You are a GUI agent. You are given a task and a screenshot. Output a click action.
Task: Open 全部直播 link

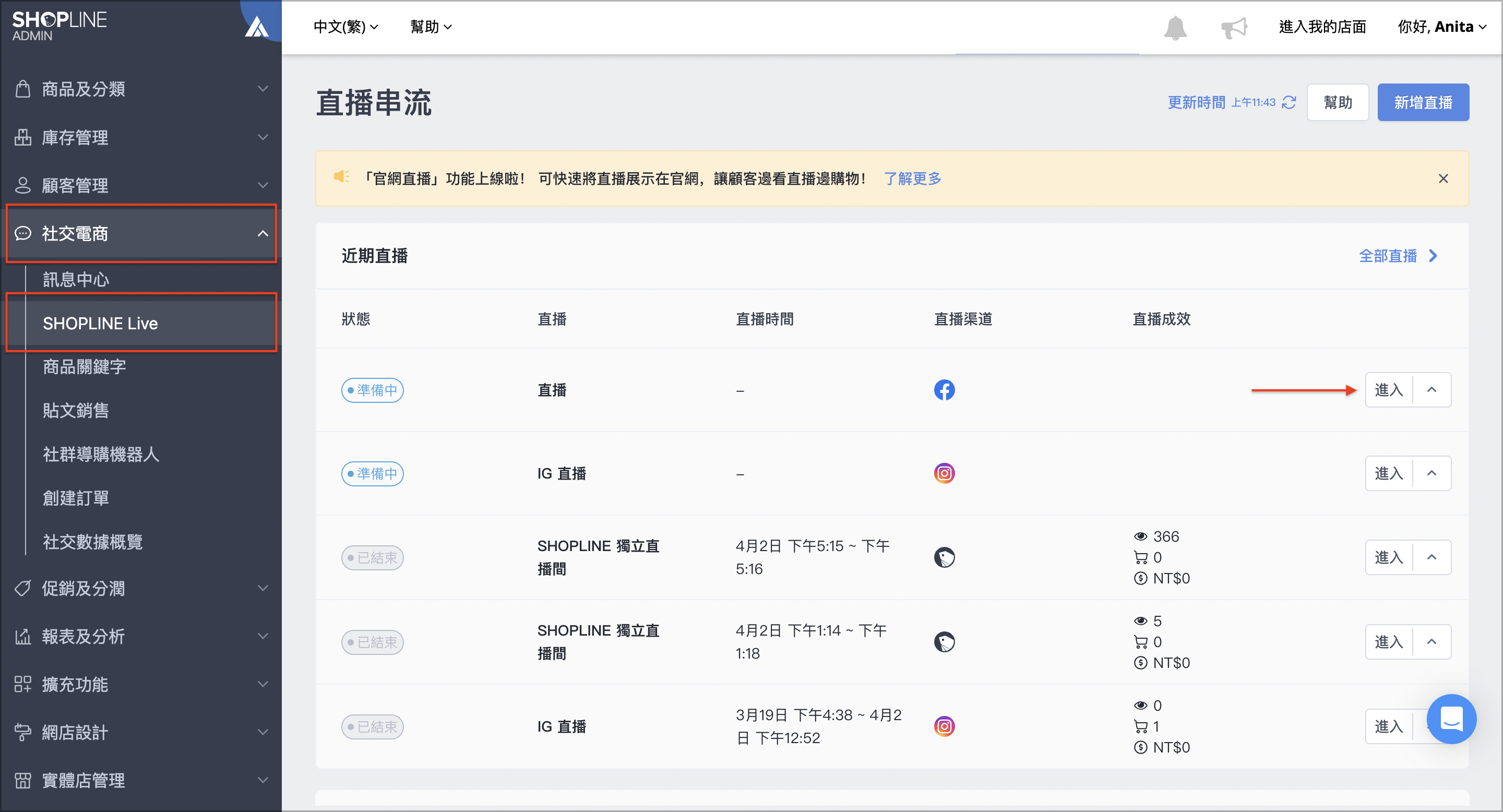pyautogui.click(x=1398, y=256)
